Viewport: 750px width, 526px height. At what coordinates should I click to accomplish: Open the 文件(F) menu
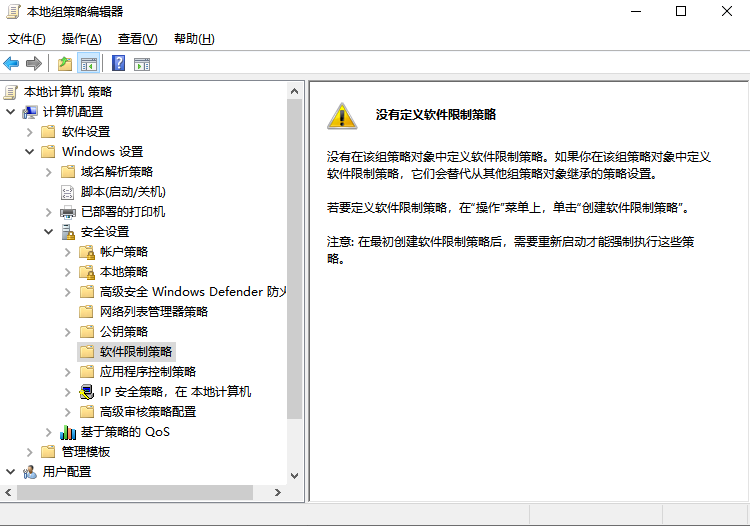pyautogui.click(x=27, y=39)
